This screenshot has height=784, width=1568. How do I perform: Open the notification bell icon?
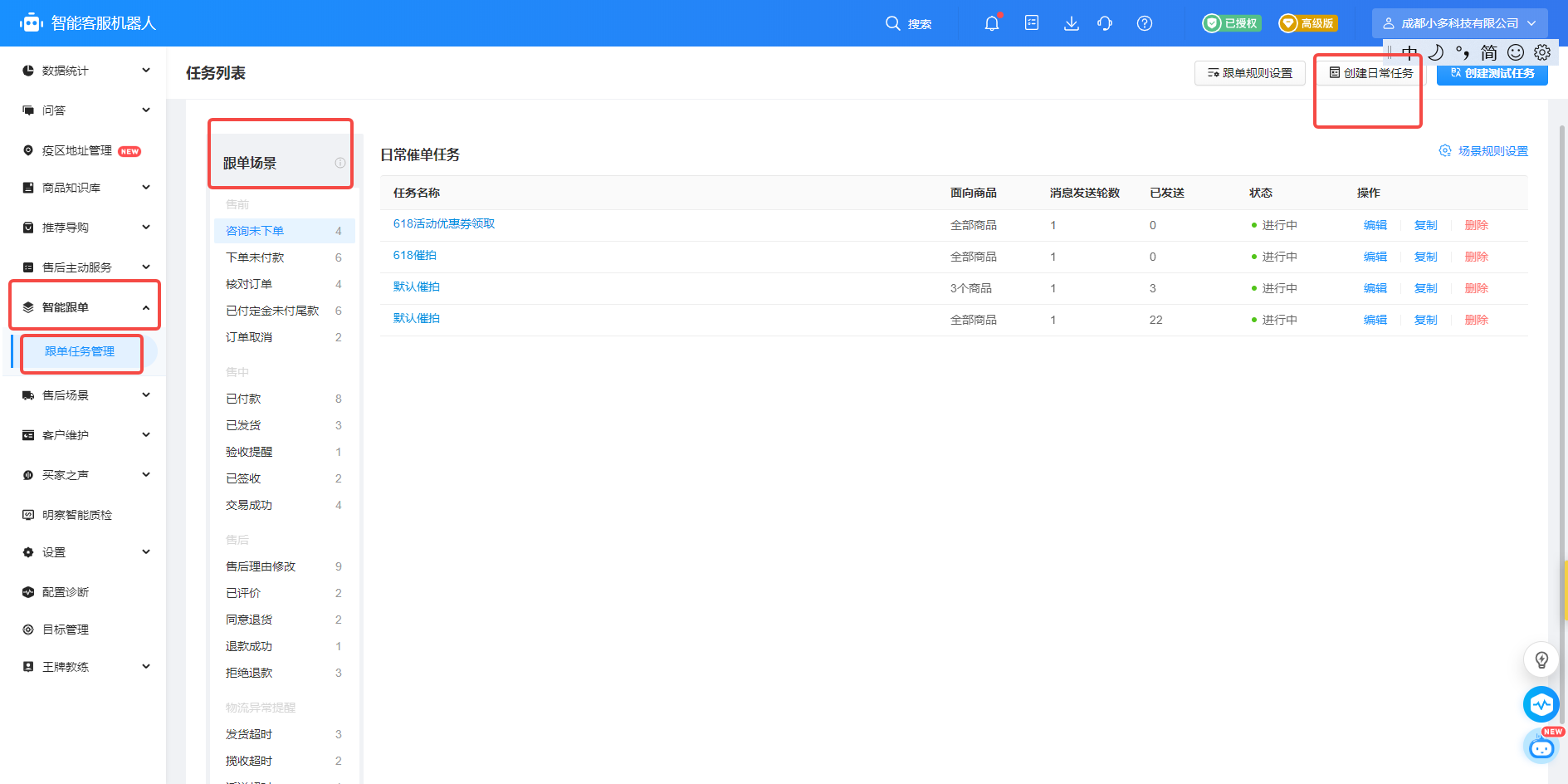992,23
